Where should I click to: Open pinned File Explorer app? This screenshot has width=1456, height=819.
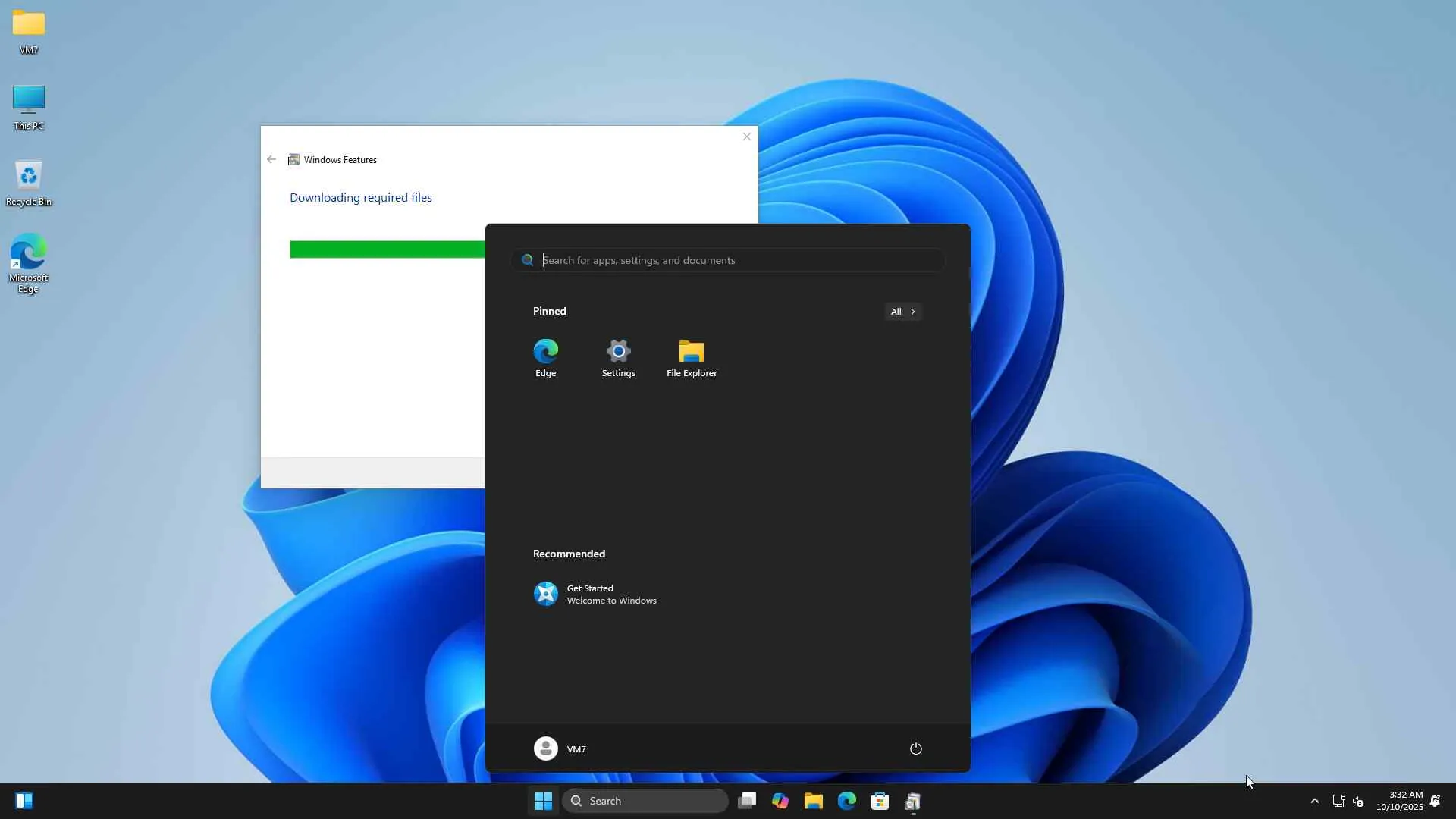(x=691, y=358)
